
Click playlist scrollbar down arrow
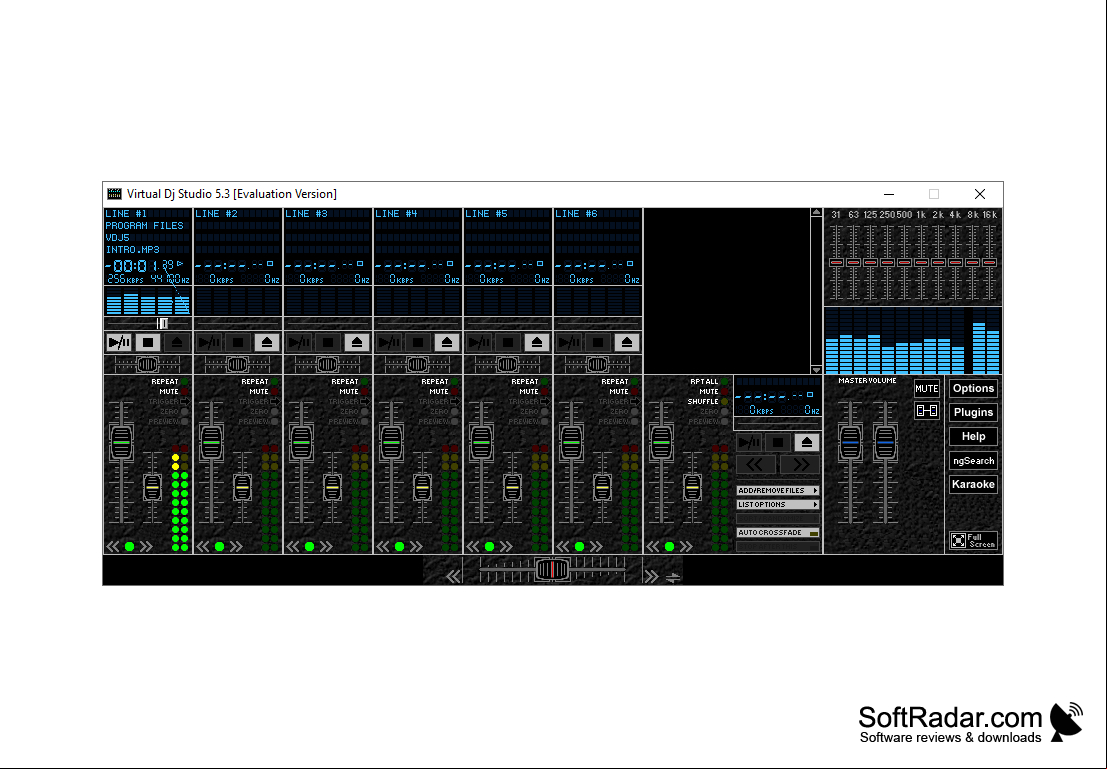817,370
